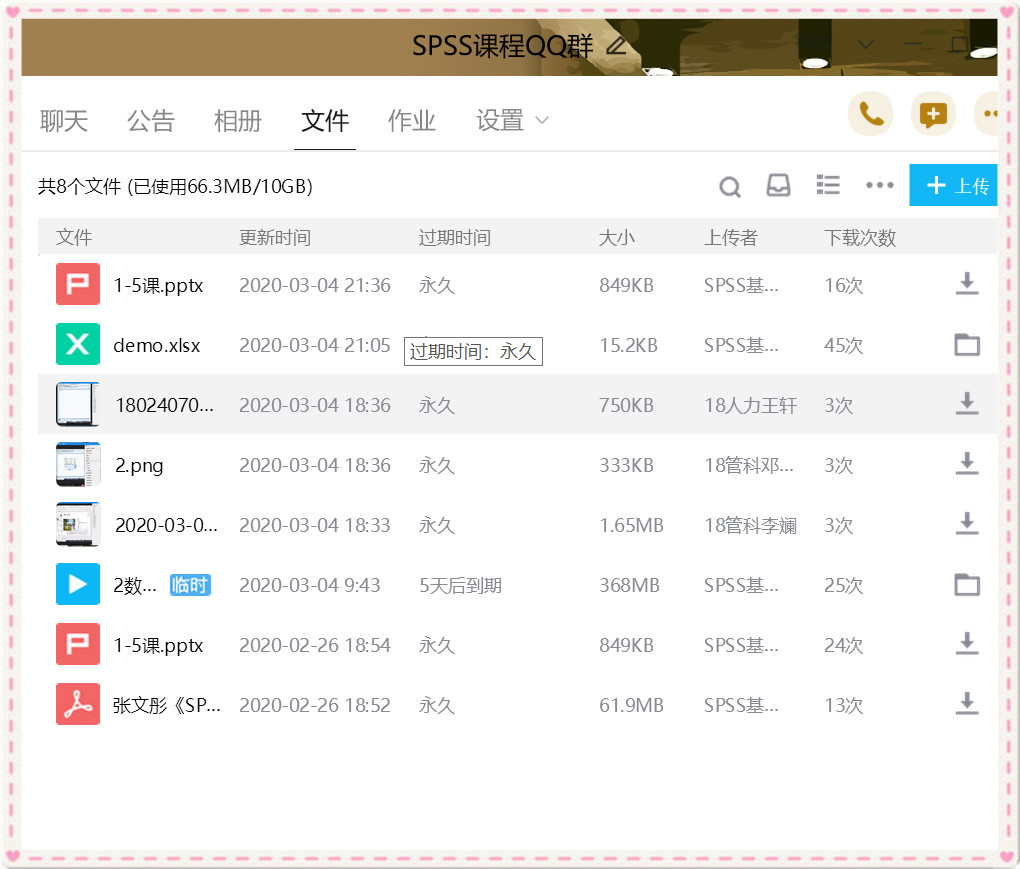
Task: Download the 2020-03-0... image file
Action: point(967,524)
